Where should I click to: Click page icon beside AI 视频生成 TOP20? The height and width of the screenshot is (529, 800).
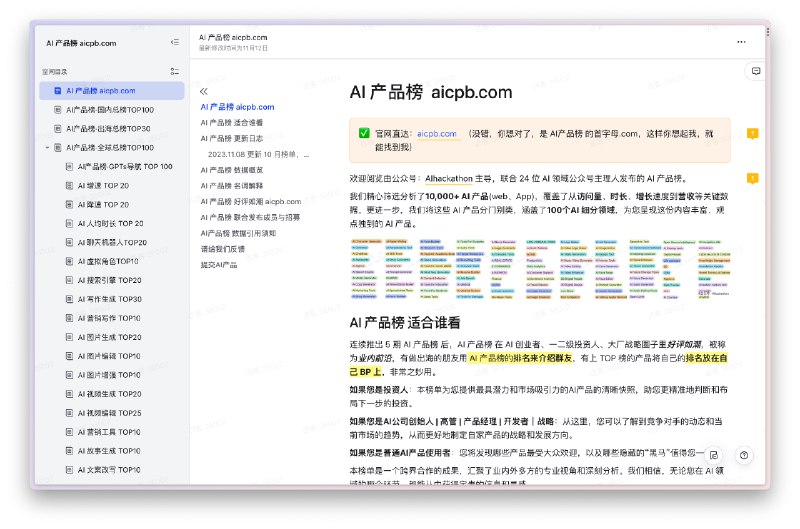[x=69, y=394]
